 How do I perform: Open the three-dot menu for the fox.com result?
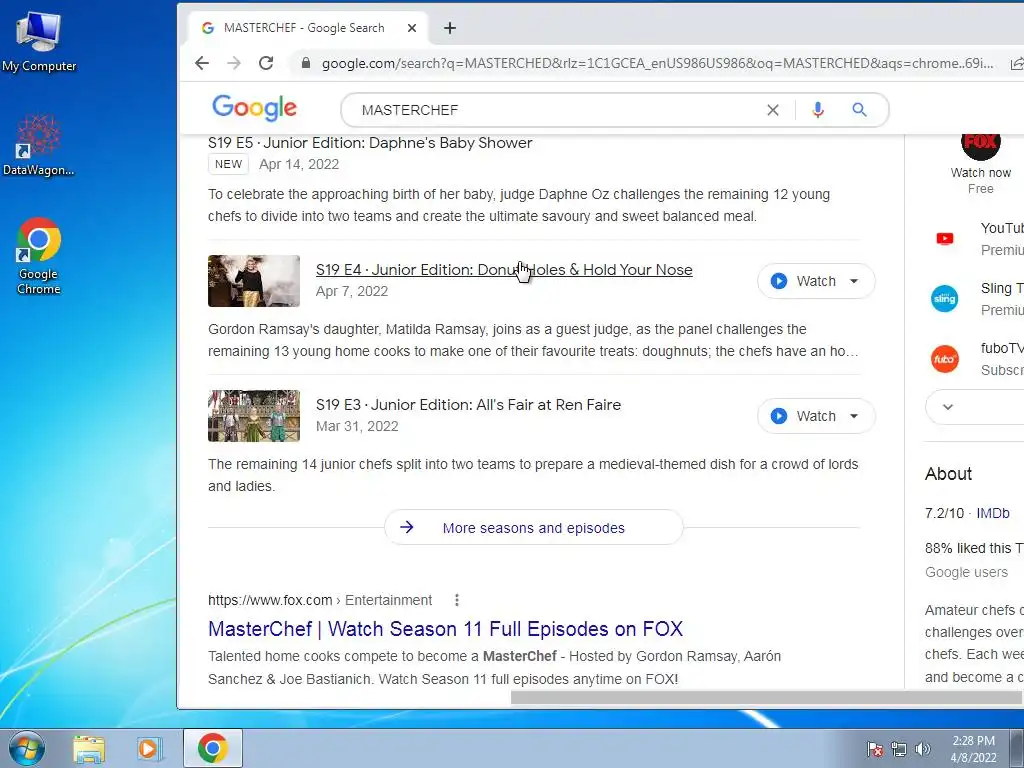456,600
